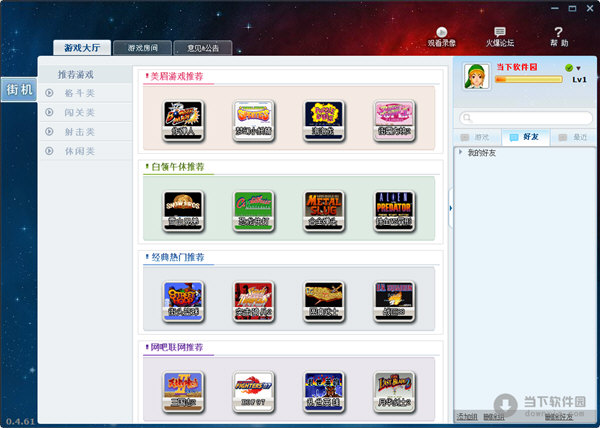This screenshot has height=428, width=600.
Task: Launch the Bomberman game icon
Action: (183, 121)
